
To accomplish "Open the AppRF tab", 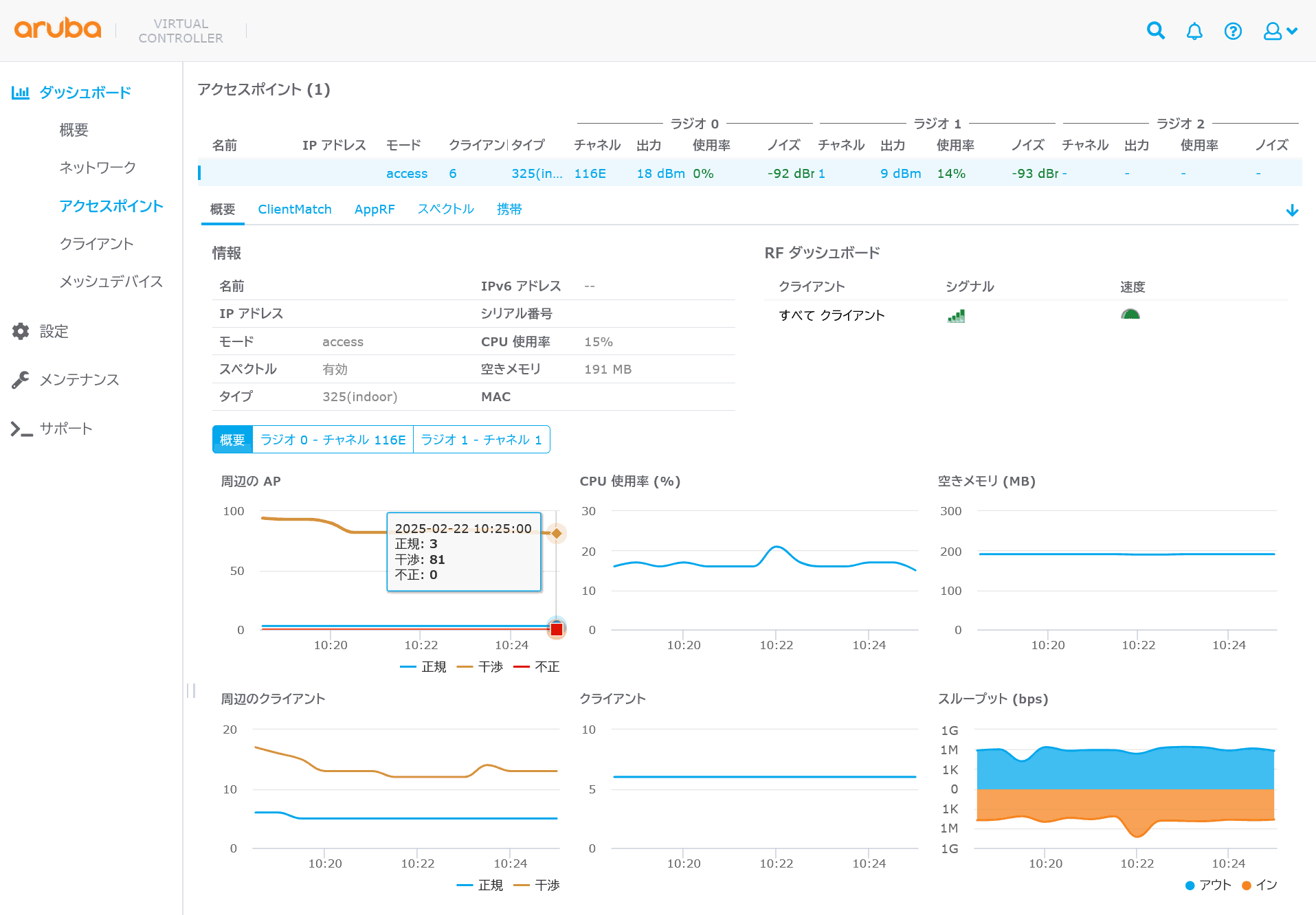I will tap(374, 209).
